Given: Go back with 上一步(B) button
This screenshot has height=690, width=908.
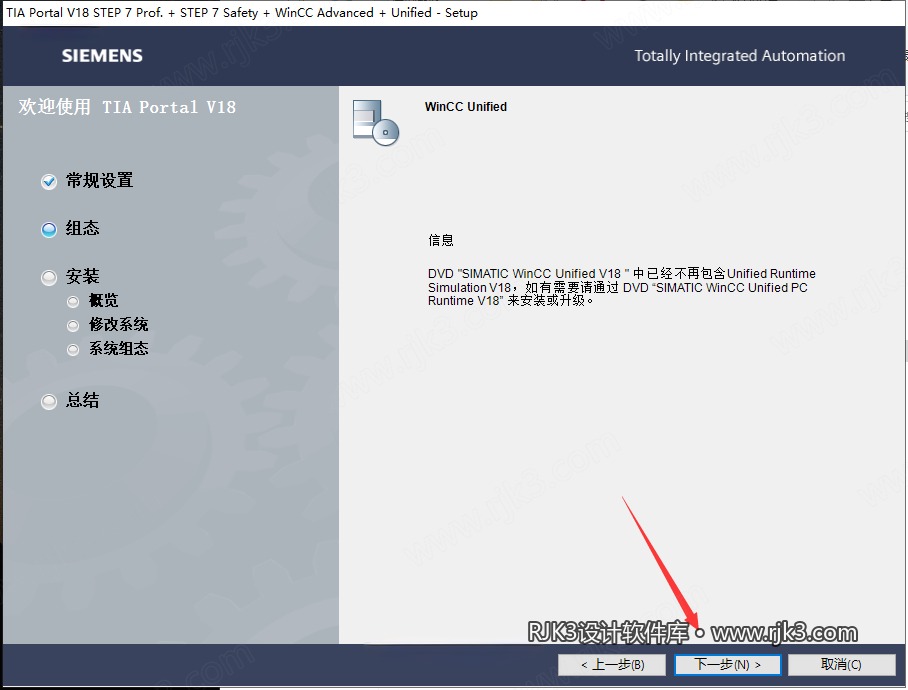Looking at the screenshot, I should pyautogui.click(x=612, y=665).
